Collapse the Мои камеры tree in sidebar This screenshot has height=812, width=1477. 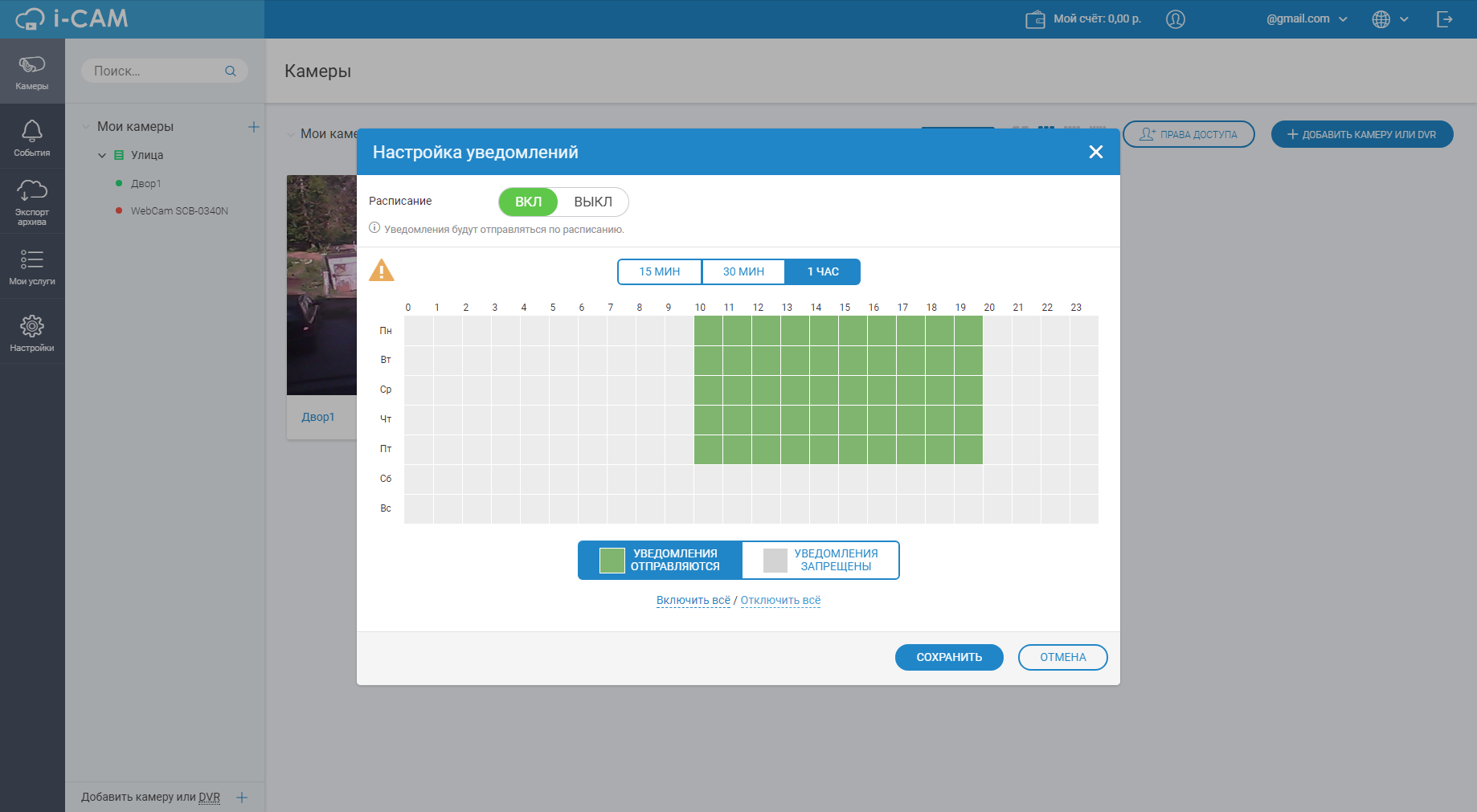pyautogui.click(x=86, y=127)
